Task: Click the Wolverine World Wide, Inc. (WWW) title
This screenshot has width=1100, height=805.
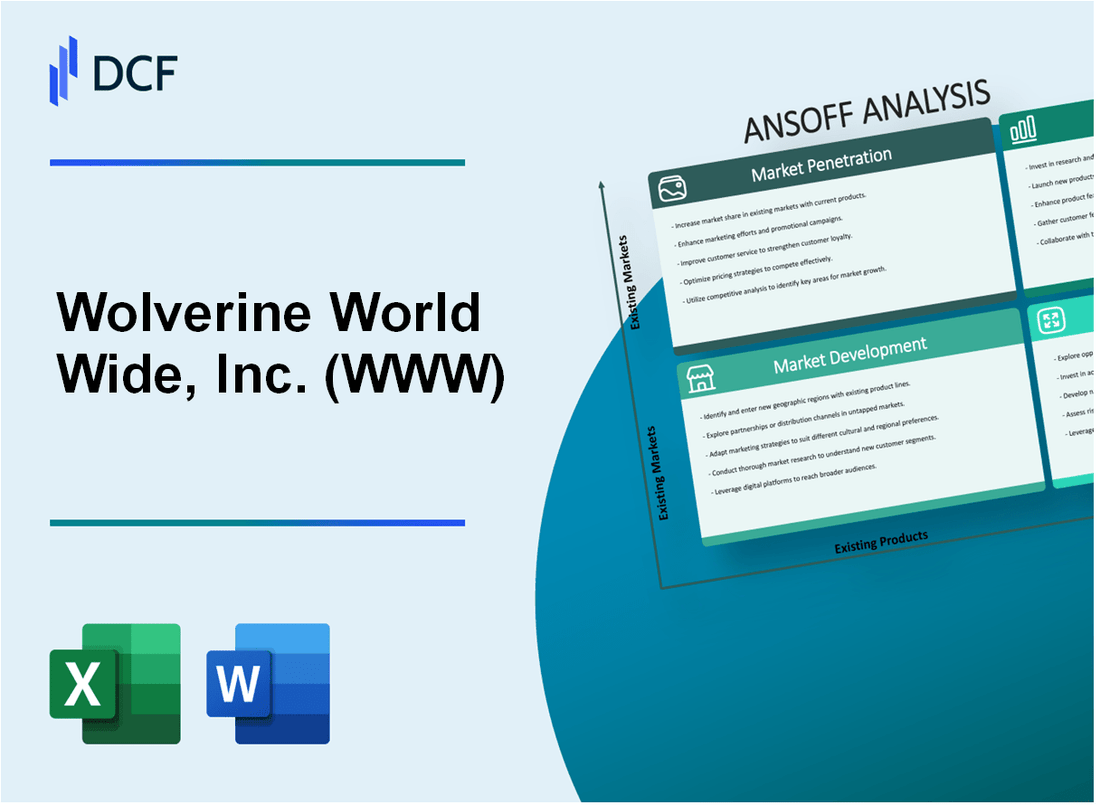Action: click(x=281, y=345)
